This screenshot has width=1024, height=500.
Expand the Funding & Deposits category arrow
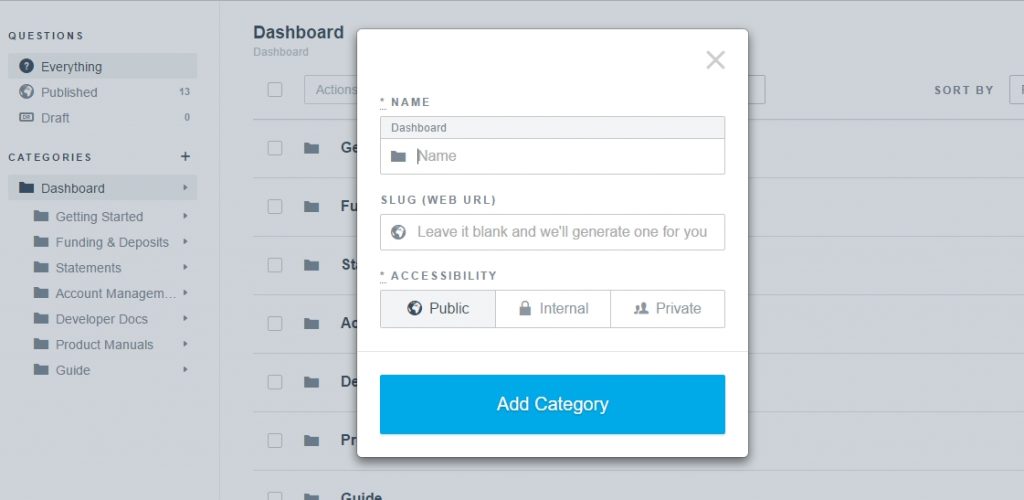185,242
